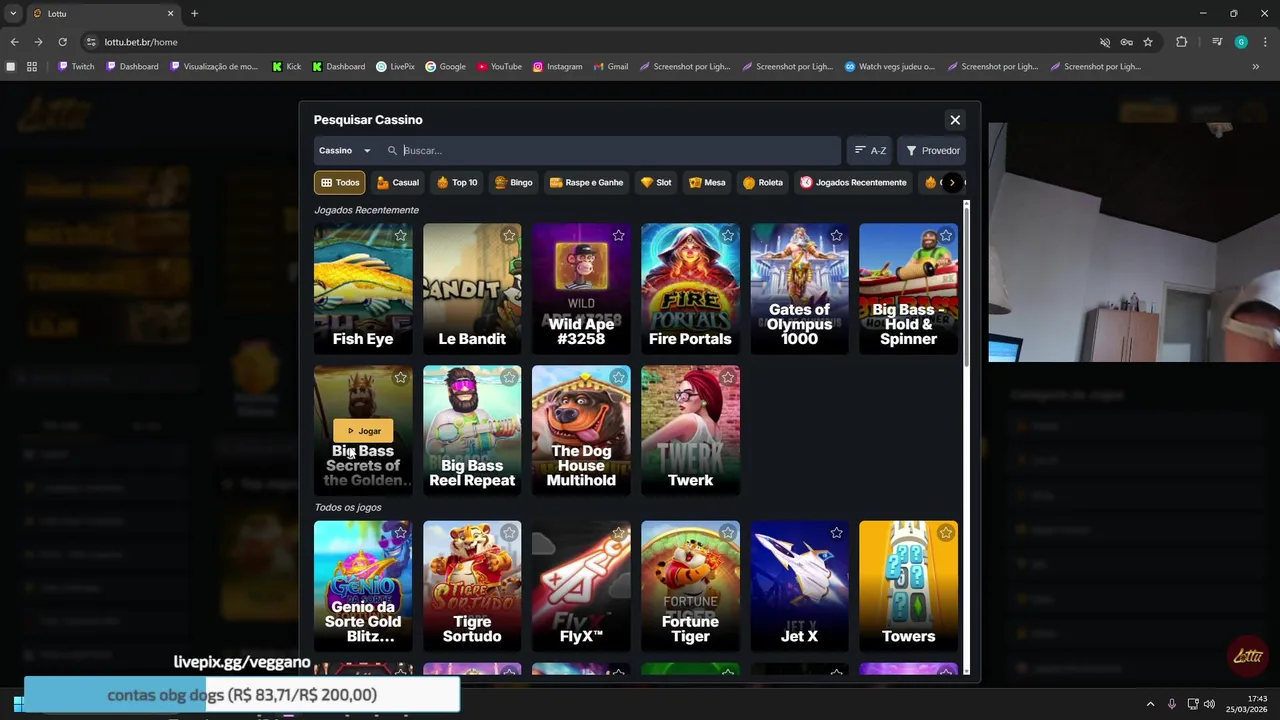Star the Towers game as favorite

coord(945,534)
